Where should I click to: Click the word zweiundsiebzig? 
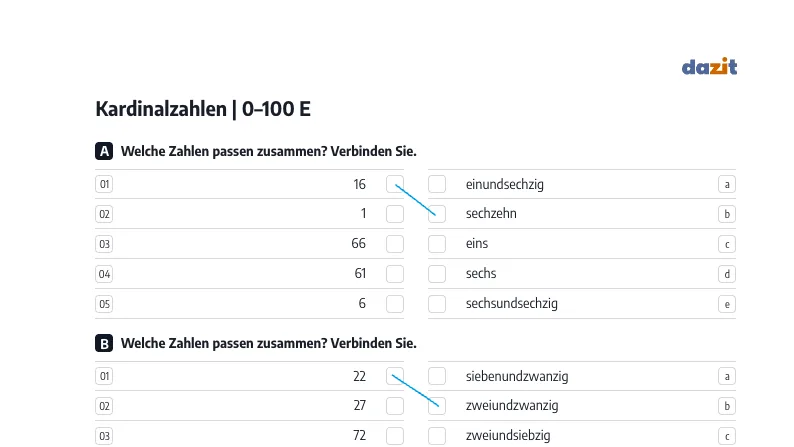coord(508,435)
